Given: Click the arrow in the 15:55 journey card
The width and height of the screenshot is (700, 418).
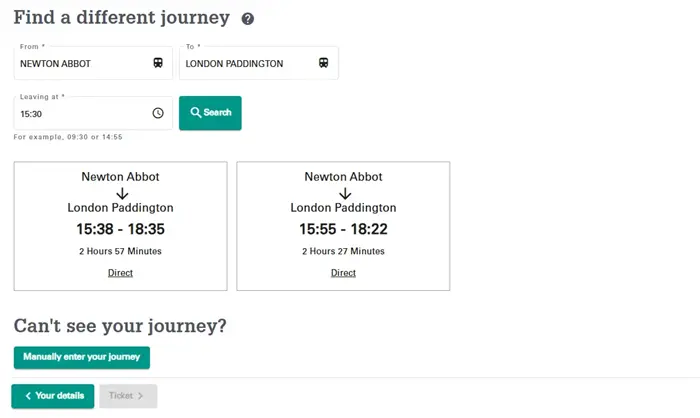Looking at the screenshot, I should 345,194.
